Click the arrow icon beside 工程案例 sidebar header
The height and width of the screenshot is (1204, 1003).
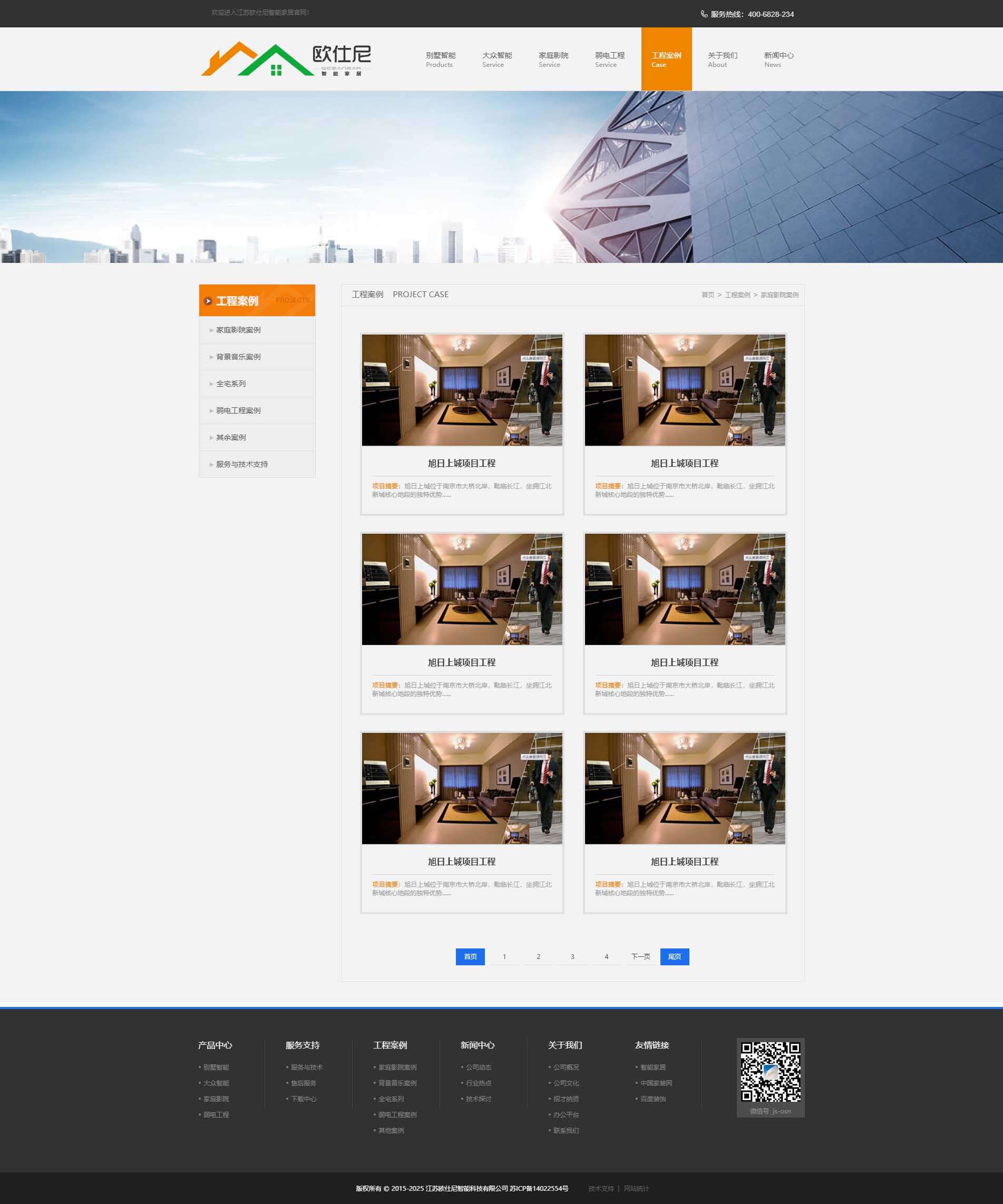(208, 301)
